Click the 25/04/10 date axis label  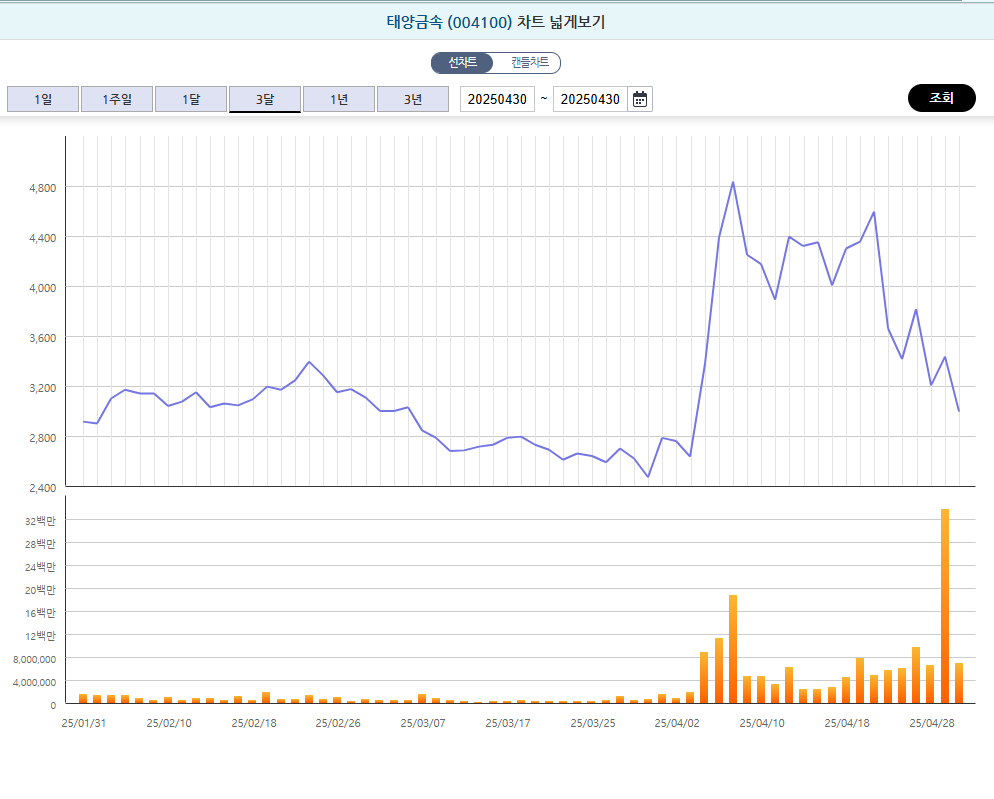762,723
